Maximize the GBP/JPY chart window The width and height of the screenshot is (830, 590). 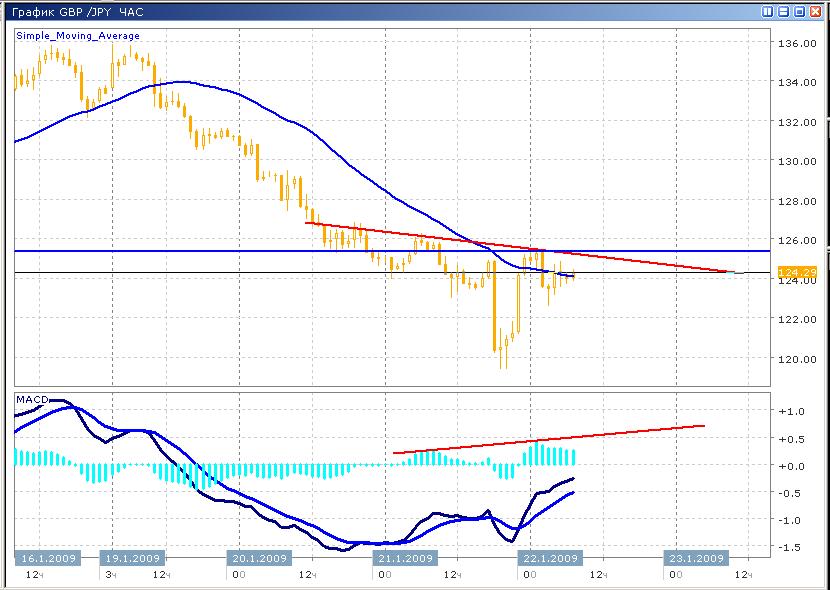click(x=800, y=12)
